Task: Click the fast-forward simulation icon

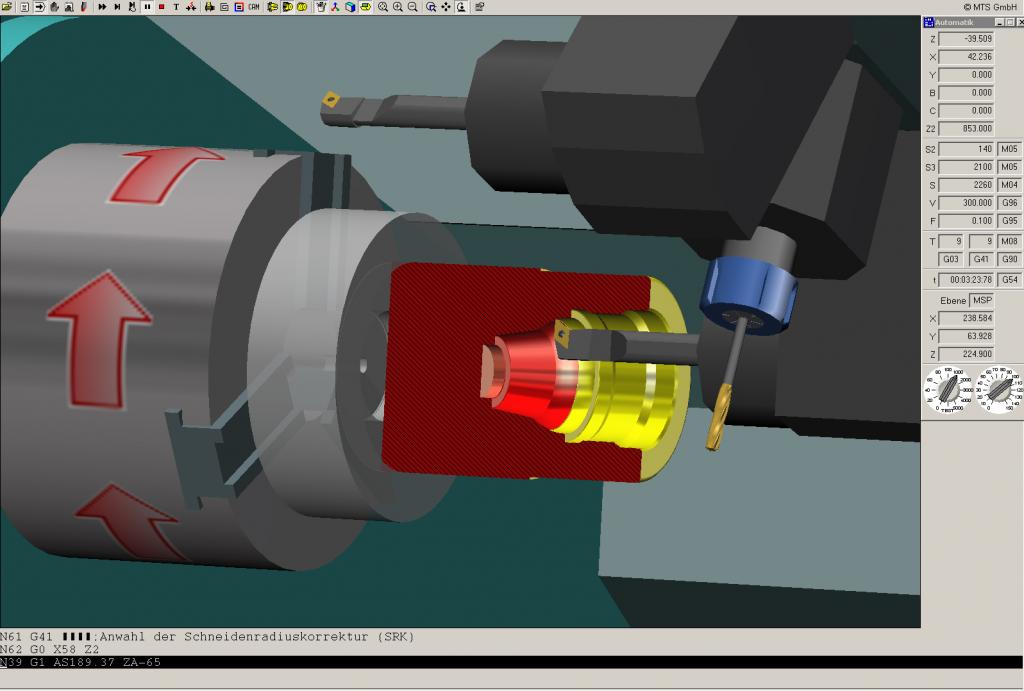Action: coord(103,7)
